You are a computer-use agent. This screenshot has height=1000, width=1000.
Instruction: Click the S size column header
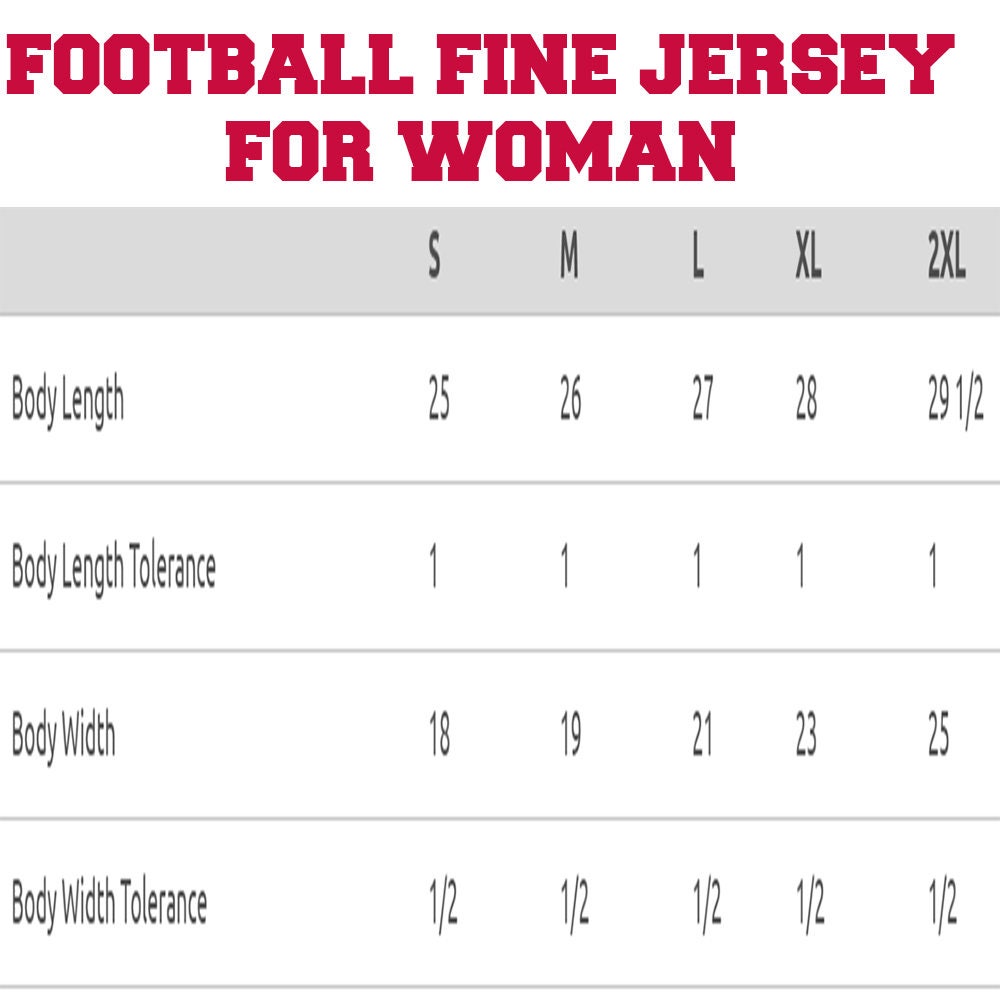tap(434, 255)
